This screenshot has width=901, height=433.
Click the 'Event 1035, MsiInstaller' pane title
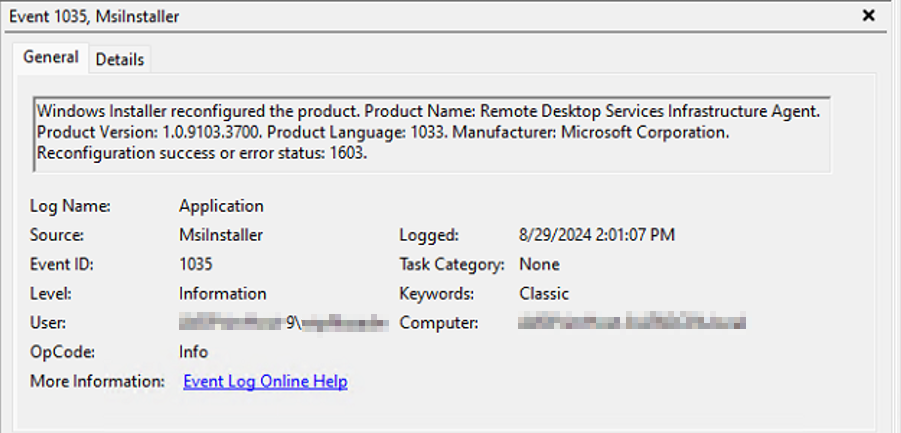tap(95, 16)
